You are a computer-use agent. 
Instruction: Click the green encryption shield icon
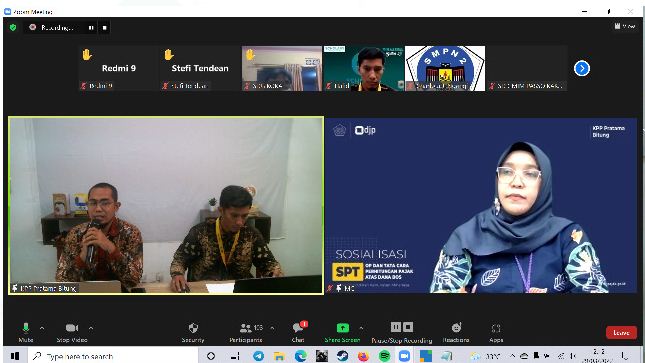(x=13, y=28)
